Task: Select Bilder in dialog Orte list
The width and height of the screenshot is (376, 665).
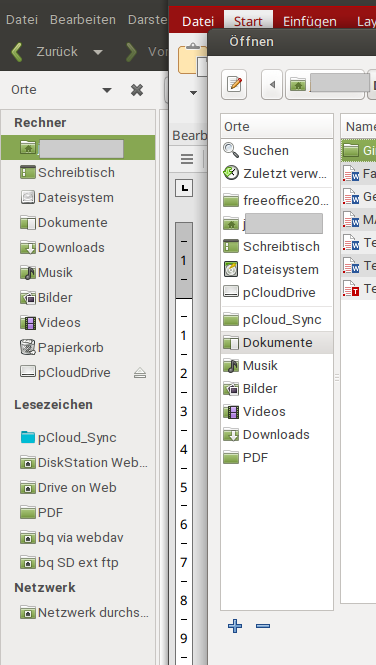Action: [277, 388]
